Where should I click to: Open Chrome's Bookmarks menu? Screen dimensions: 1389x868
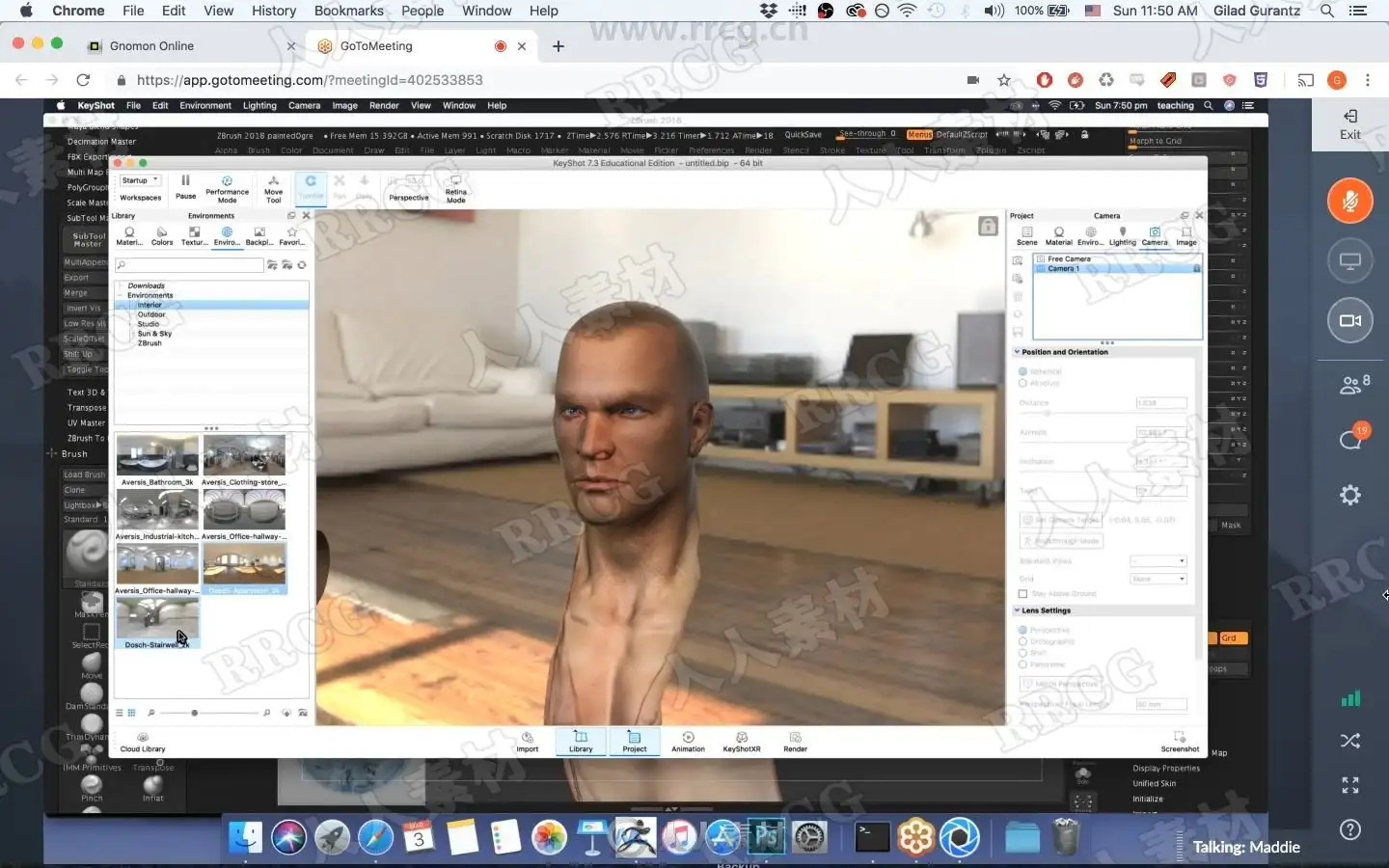point(349,11)
